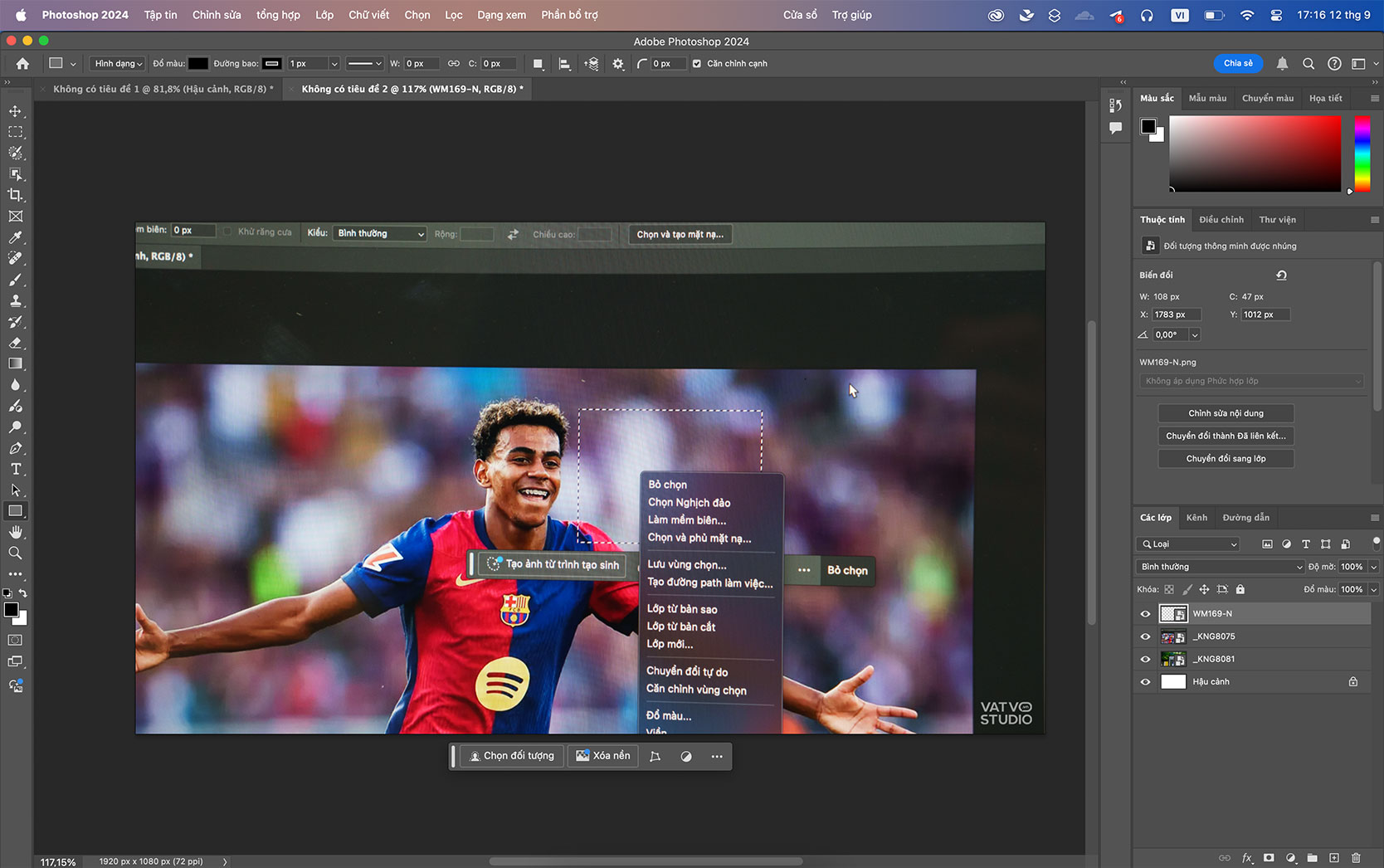
Task: Open the layer effects fx menu
Action: (x=1246, y=858)
